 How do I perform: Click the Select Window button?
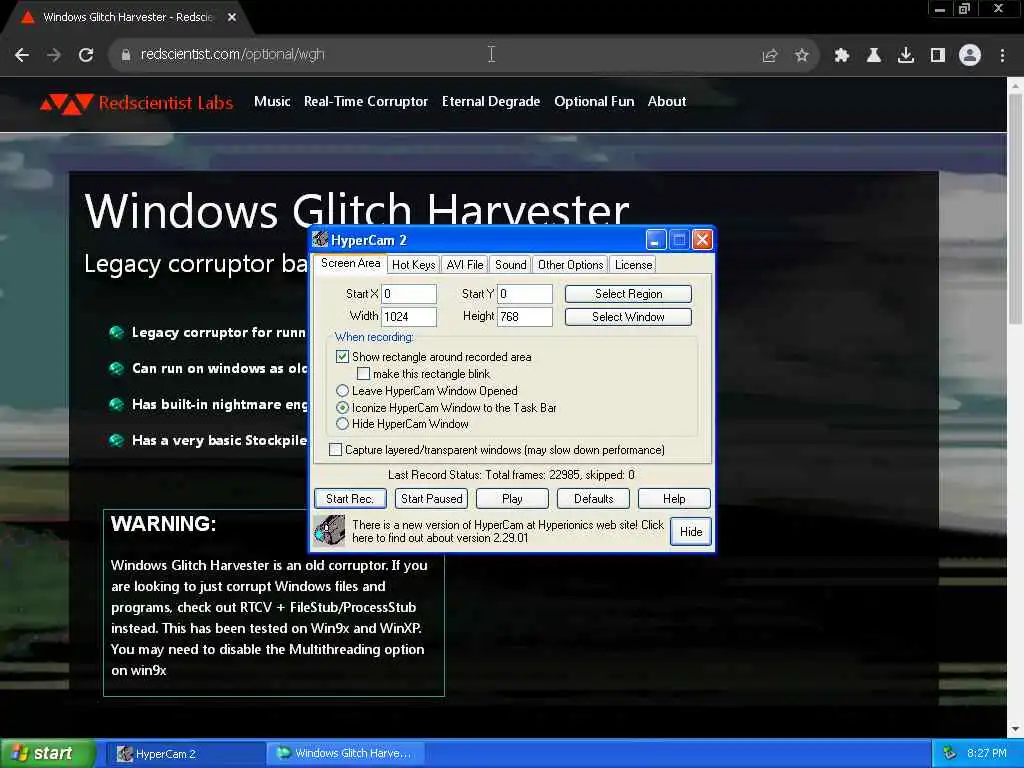(628, 317)
